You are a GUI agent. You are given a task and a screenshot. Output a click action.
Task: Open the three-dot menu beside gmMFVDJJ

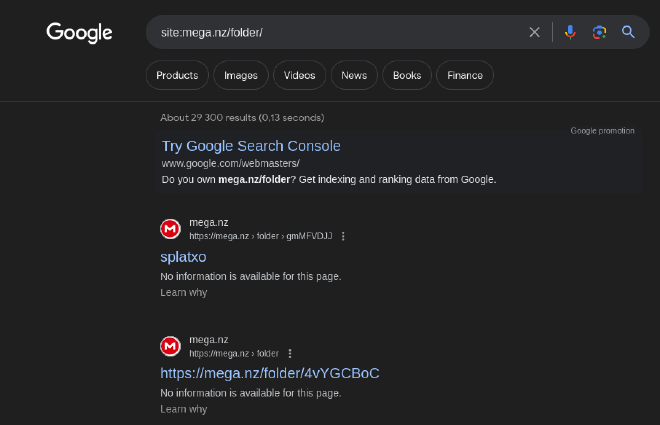click(343, 236)
